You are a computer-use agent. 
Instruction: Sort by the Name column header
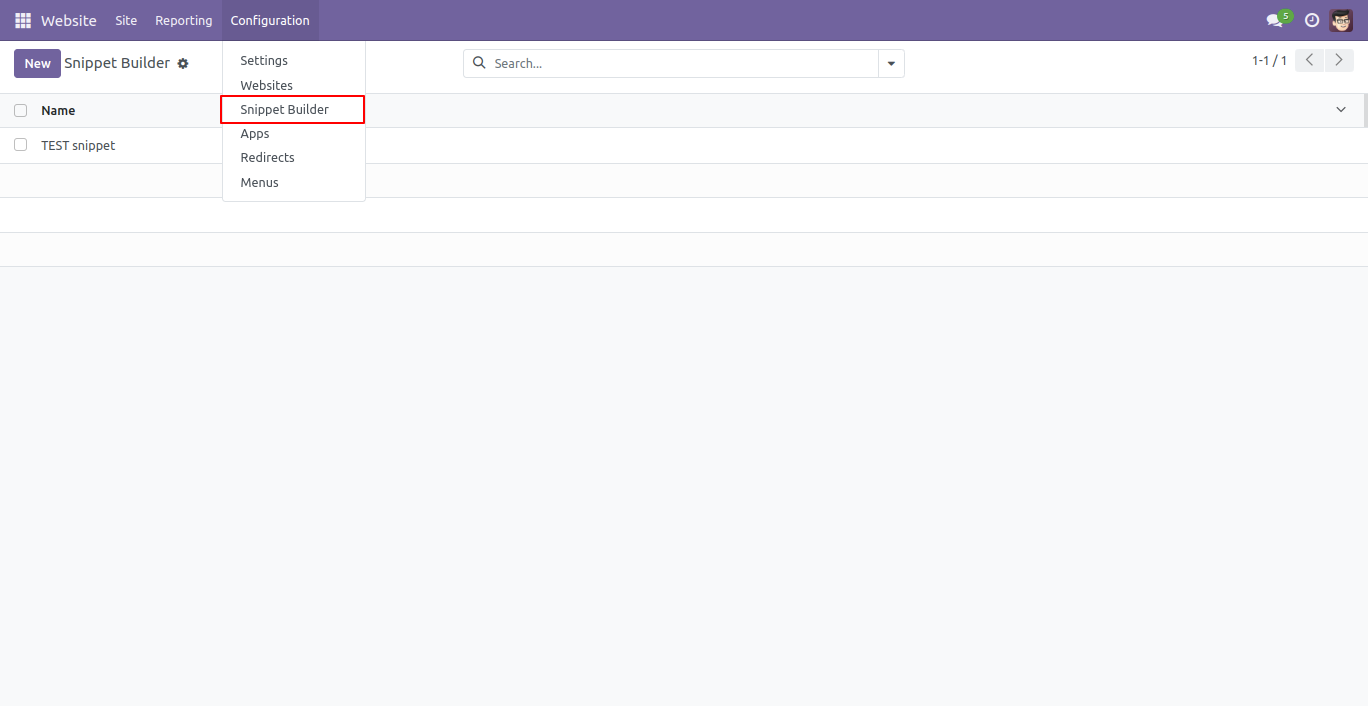(58, 110)
